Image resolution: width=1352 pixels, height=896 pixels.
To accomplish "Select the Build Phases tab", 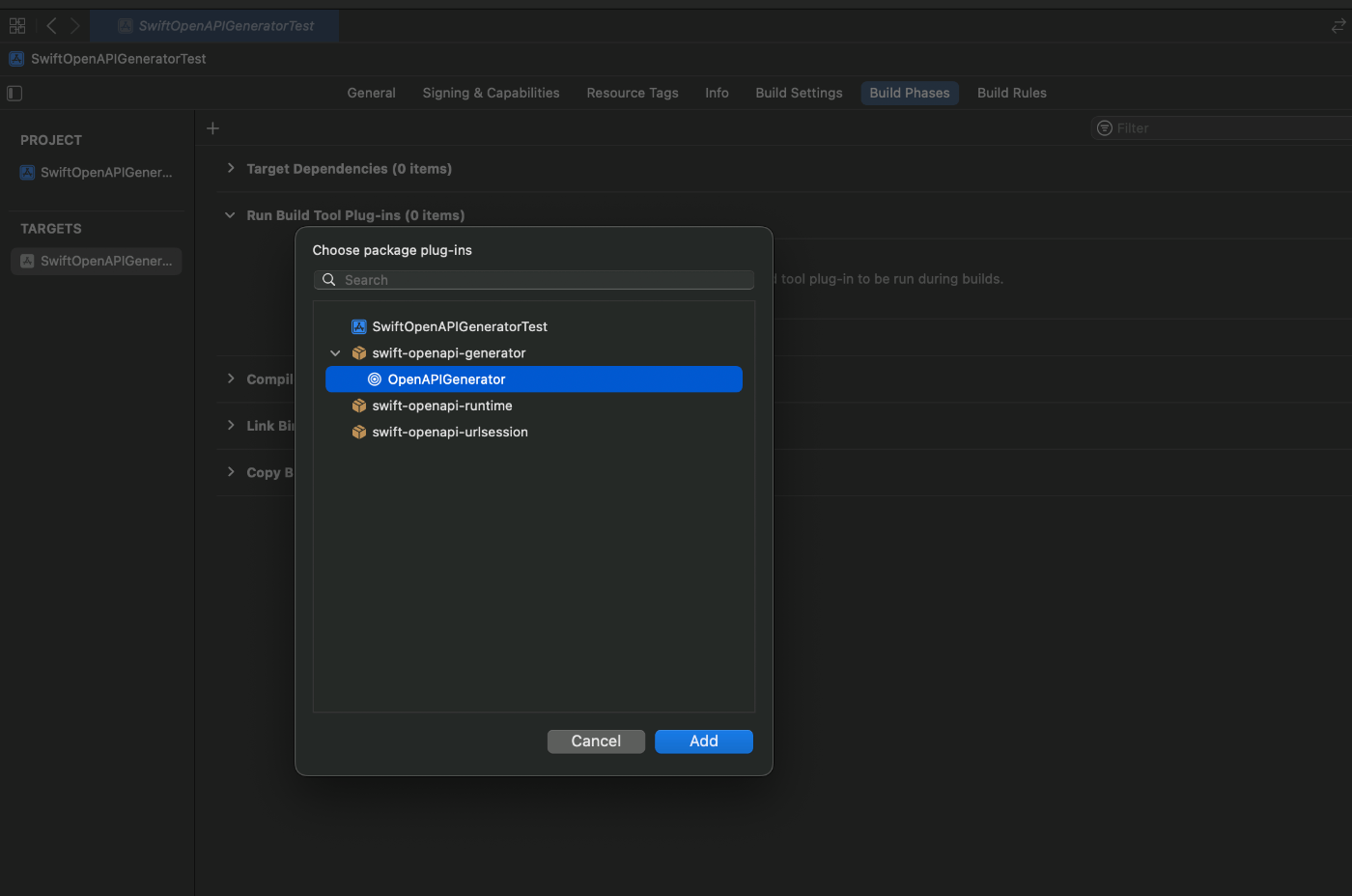I will coord(910,93).
